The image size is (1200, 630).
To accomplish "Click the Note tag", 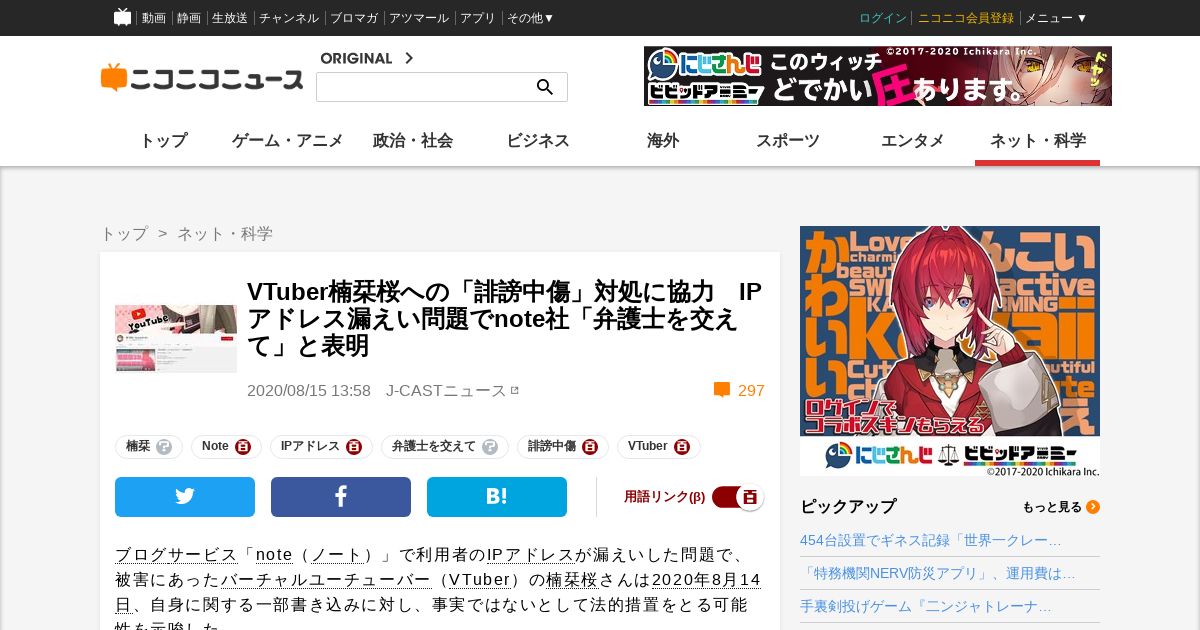I will [215, 447].
